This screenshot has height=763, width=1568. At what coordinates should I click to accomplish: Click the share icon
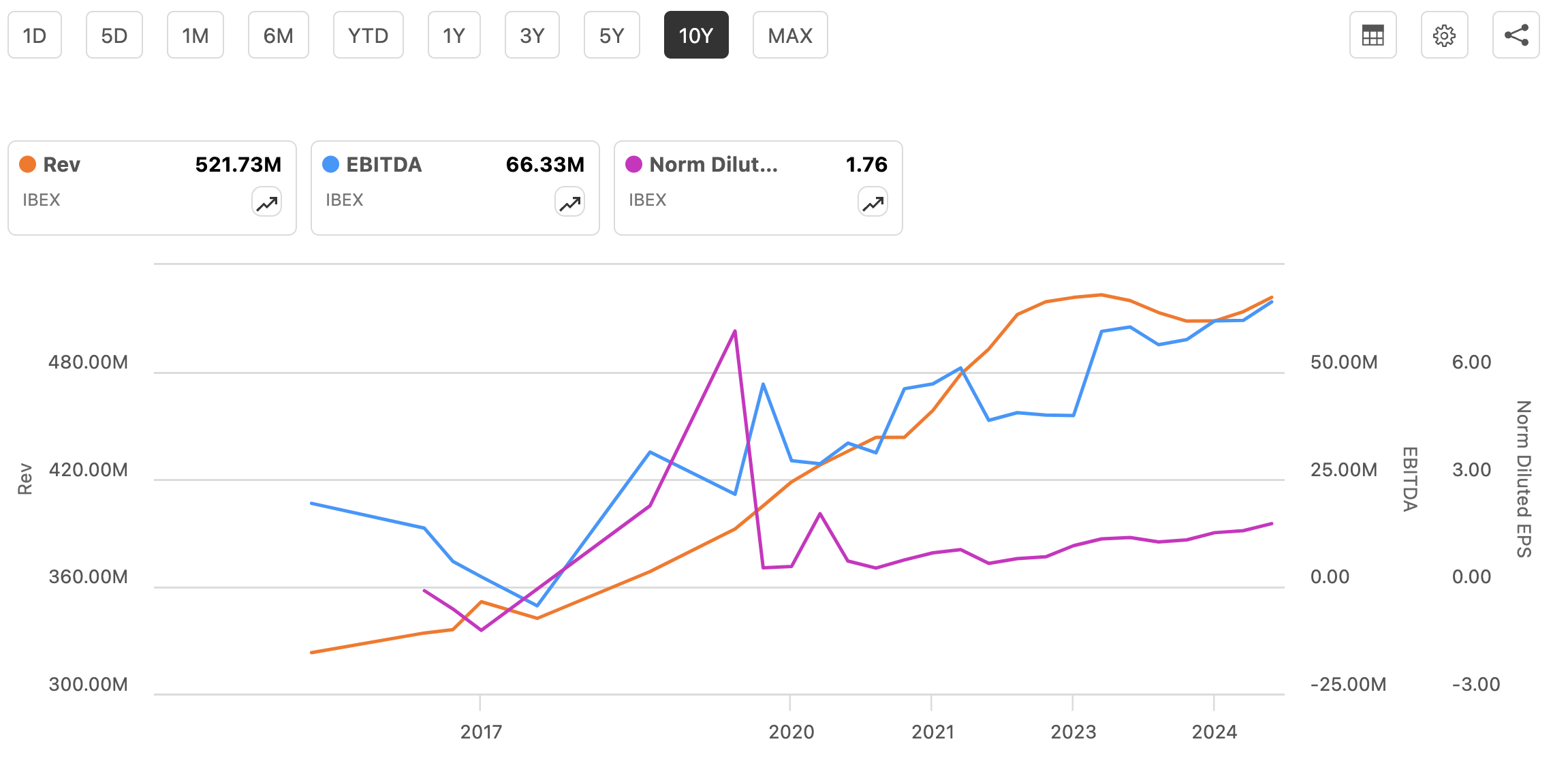click(x=1516, y=35)
